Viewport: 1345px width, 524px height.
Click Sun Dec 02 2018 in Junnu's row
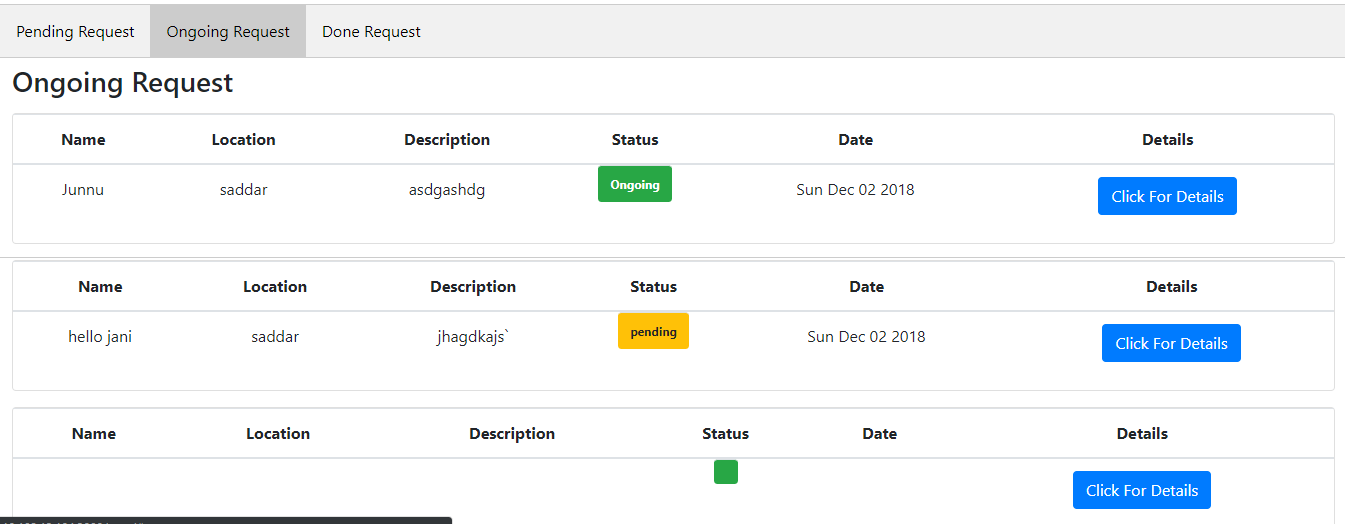(x=855, y=190)
